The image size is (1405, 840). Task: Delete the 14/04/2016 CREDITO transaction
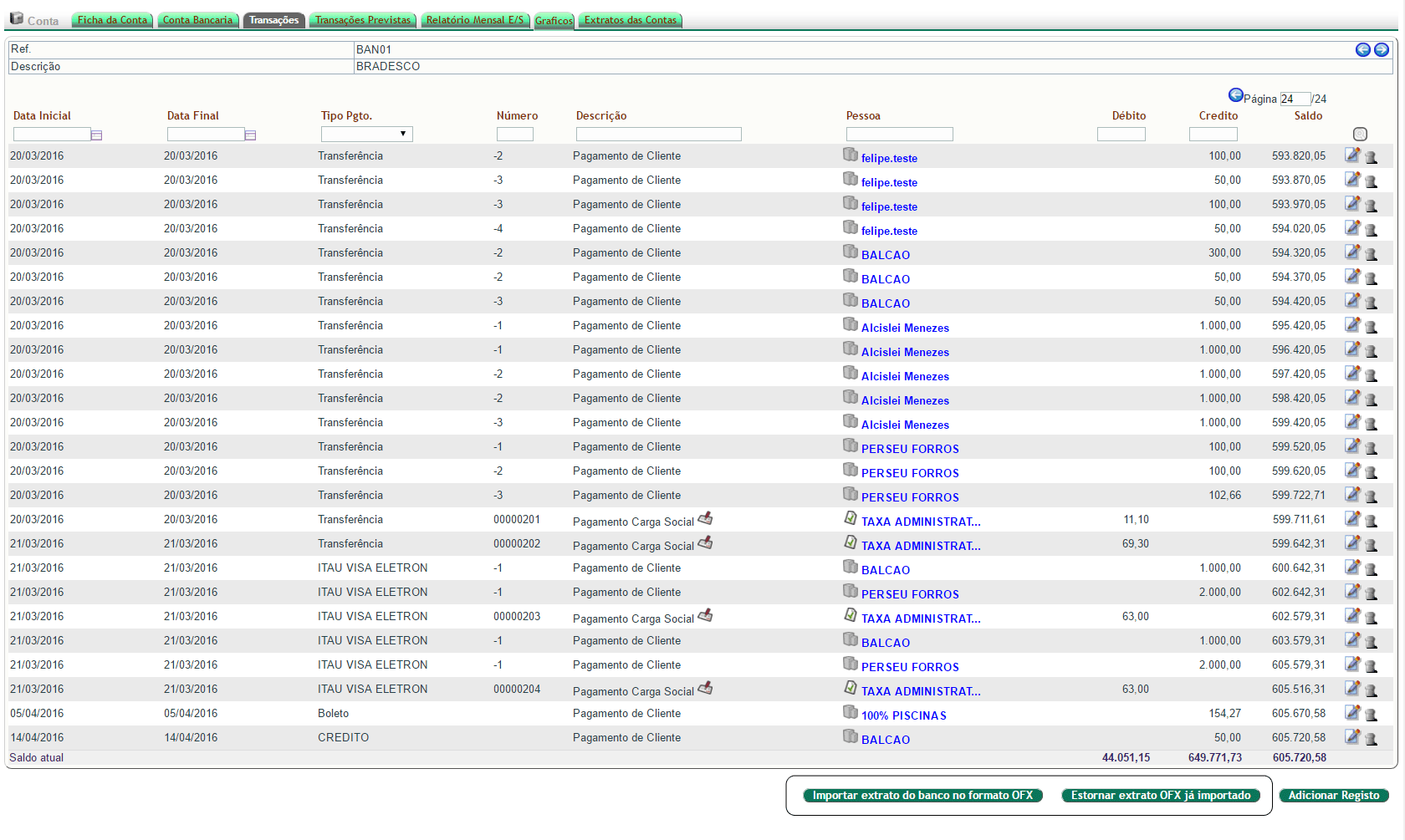point(1371,738)
